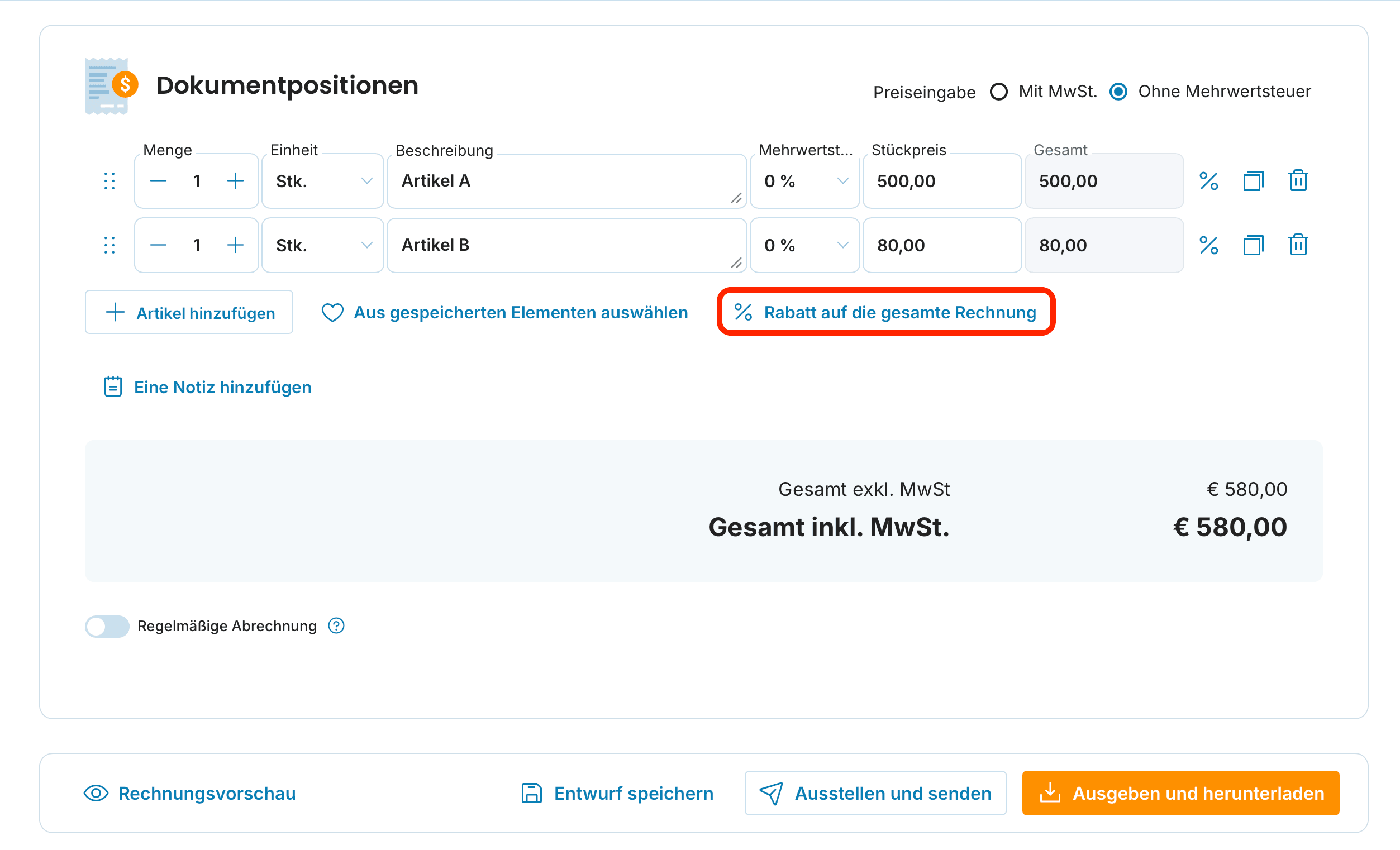Duplicate the Artikel B row
This screenshot has width=1400, height=850.
point(1254,246)
